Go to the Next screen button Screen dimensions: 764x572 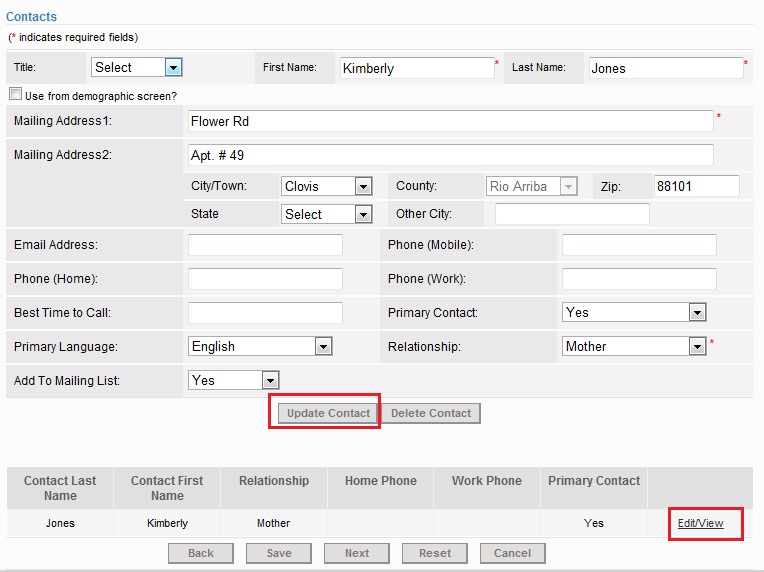[357, 553]
